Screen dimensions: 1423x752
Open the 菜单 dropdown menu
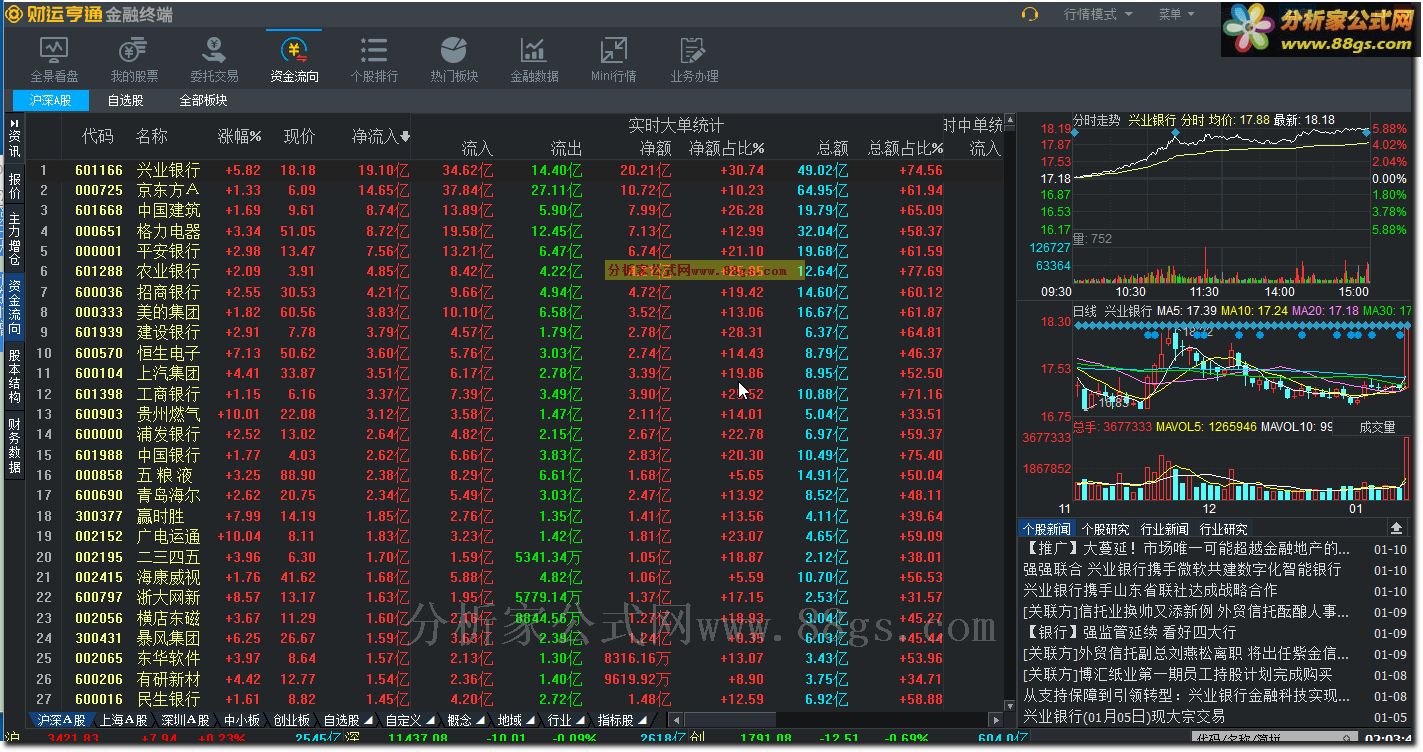1176,14
